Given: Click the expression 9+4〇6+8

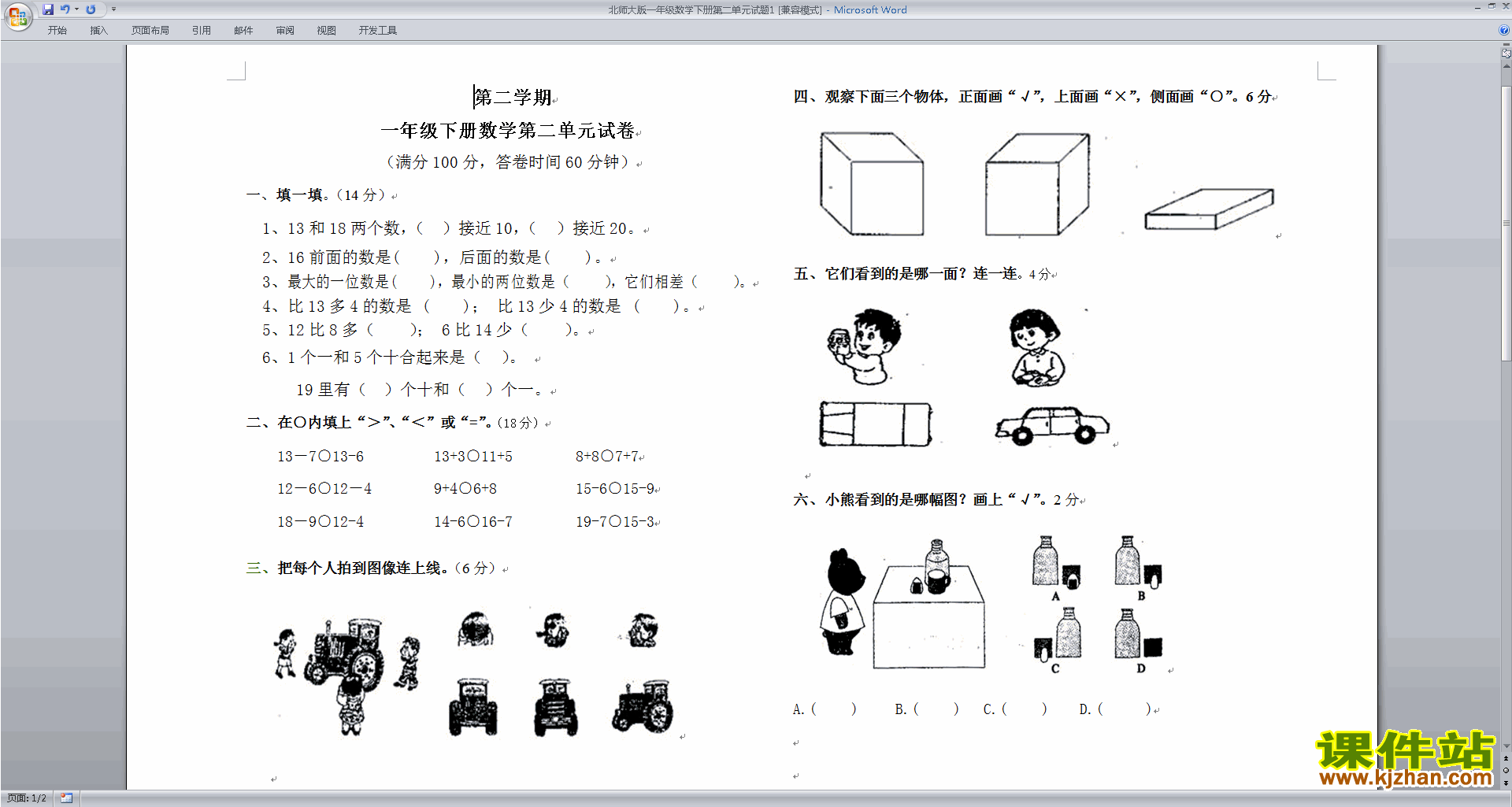Looking at the screenshot, I should (x=465, y=489).
